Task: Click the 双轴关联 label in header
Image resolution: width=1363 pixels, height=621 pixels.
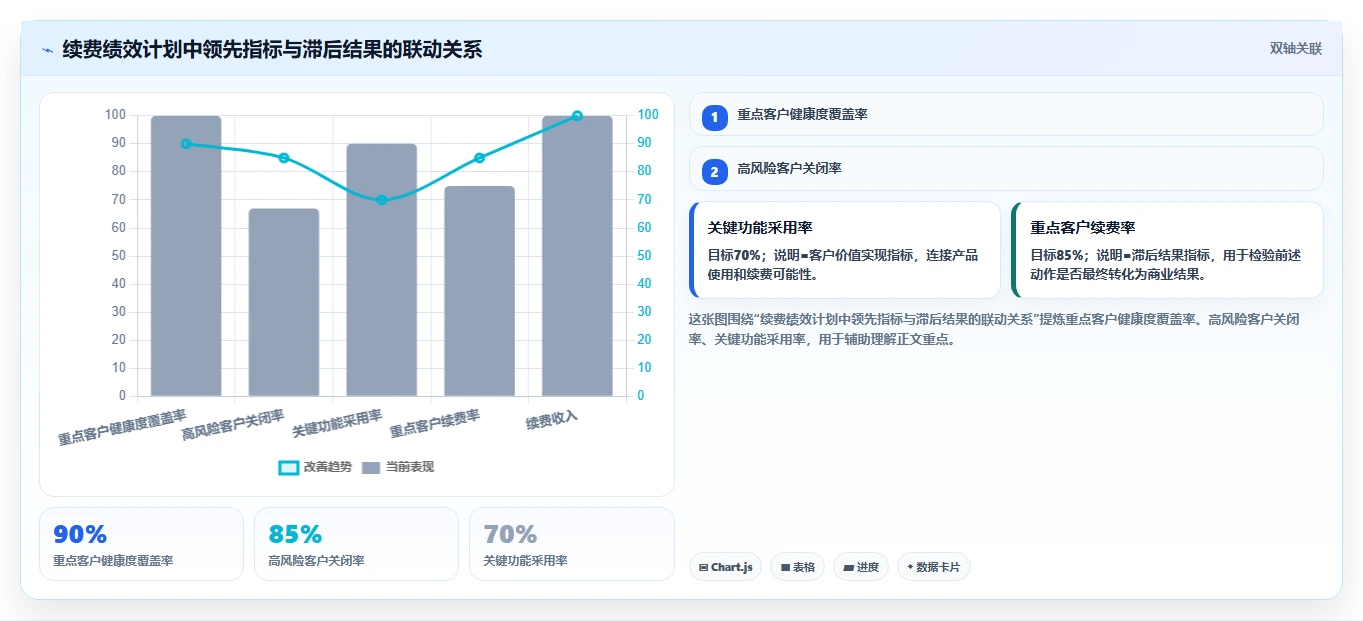Action: point(1296,49)
